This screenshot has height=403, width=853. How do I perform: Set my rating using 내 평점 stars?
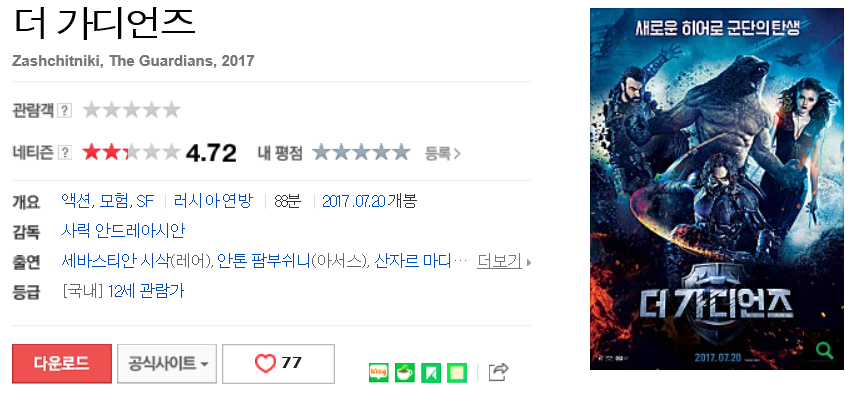tap(361, 153)
